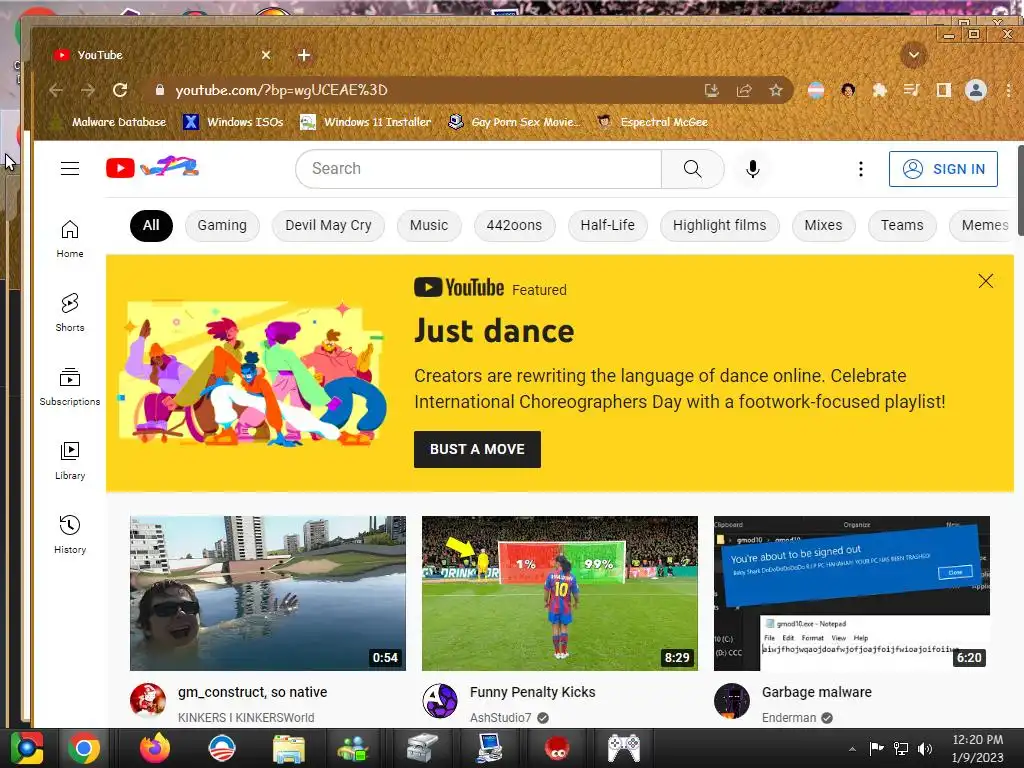This screenshot has height=768, width=1024.
Task: Click the BUST A MOVE button
Action: click(477, 449)
